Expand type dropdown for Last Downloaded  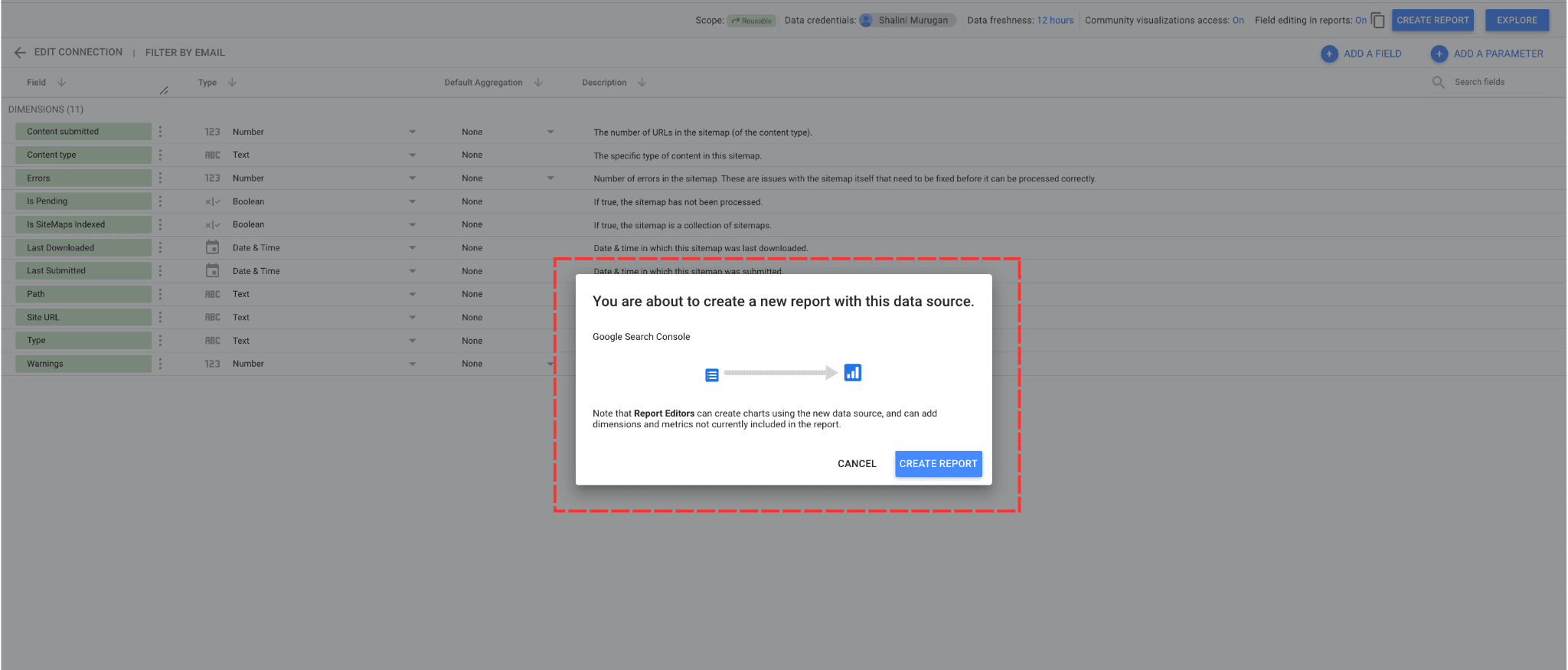(412, 248)
